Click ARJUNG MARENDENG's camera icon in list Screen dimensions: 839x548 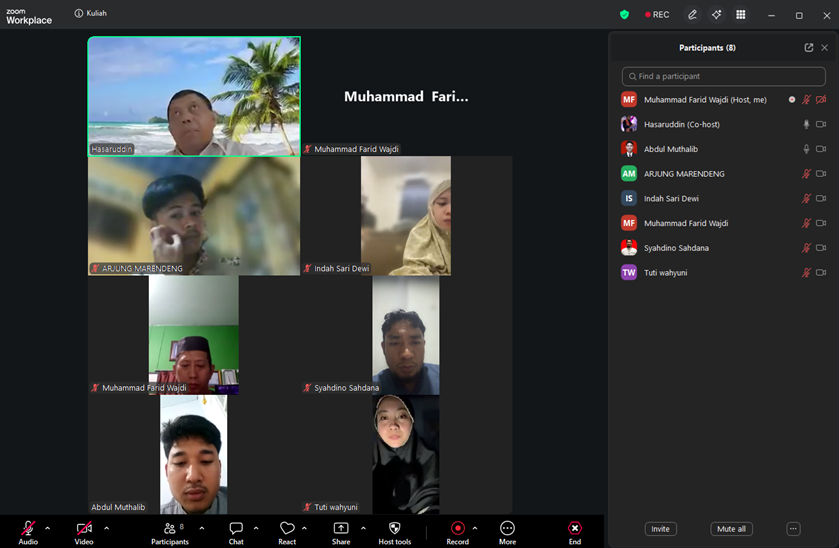click(x=821, y=173)
